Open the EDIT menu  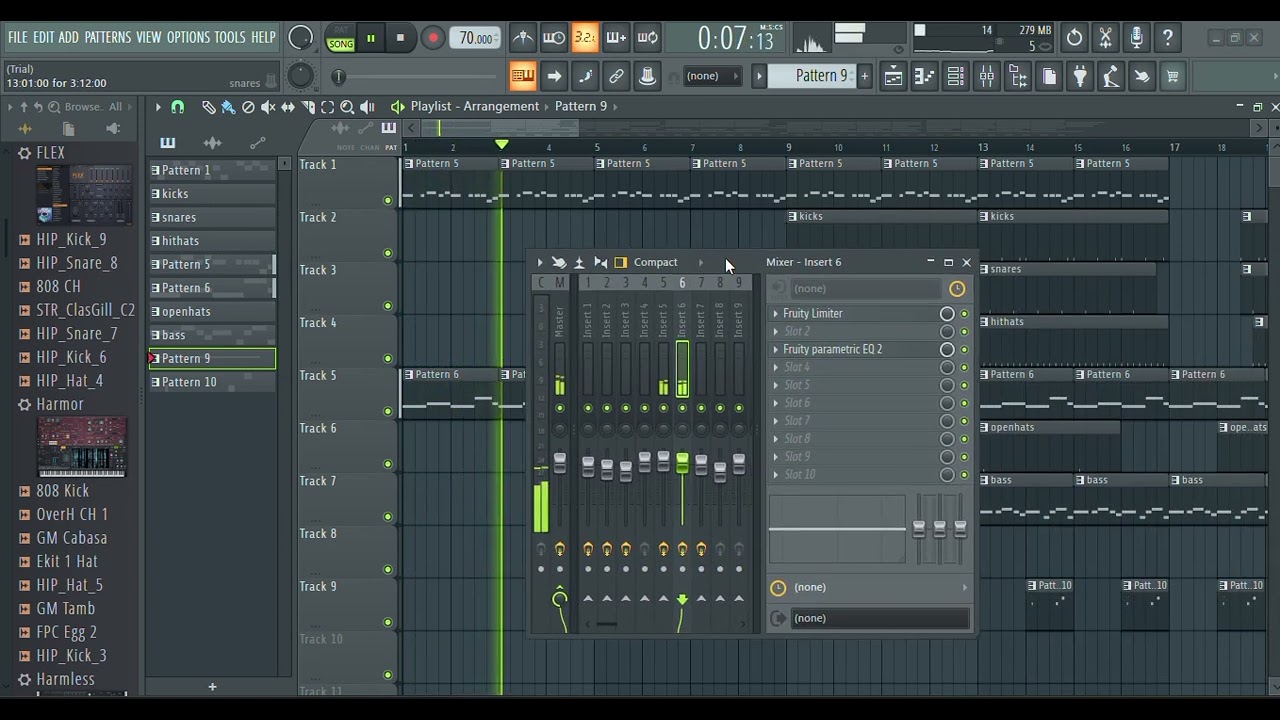coord(43,37)
